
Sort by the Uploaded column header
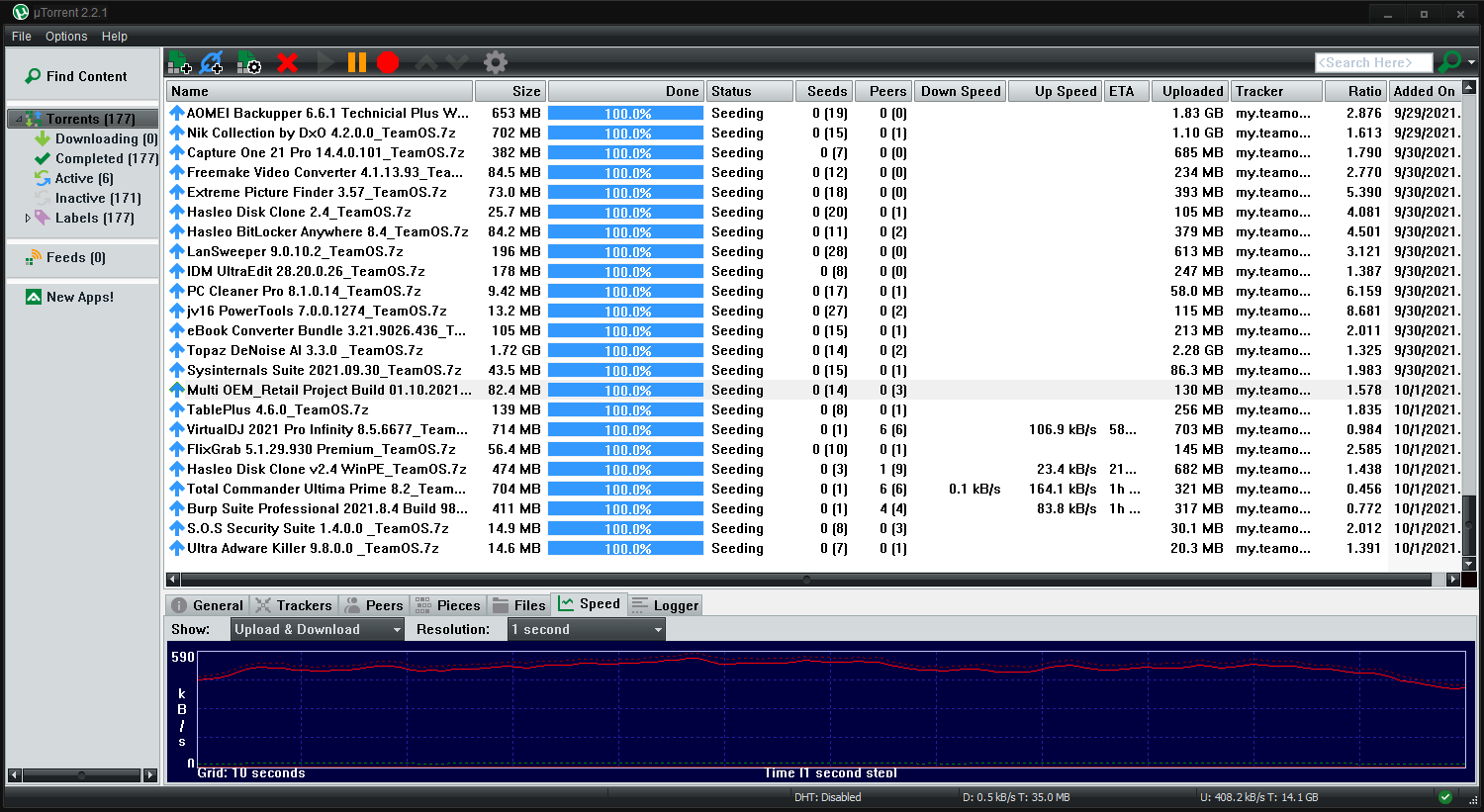(x=1190, y=91)
